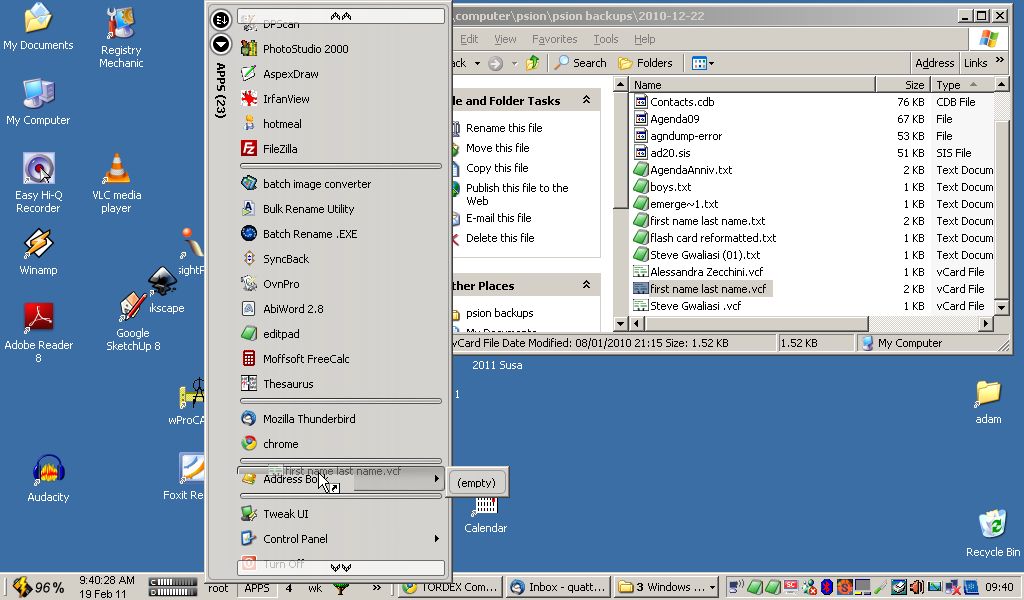
Task: Click the Delete this file link
Action: [x=499, y=238]
